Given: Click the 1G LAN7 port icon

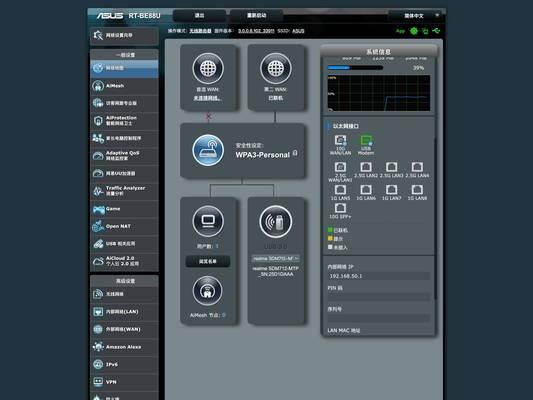Looking at the screenshot, I should pos(391,190).
